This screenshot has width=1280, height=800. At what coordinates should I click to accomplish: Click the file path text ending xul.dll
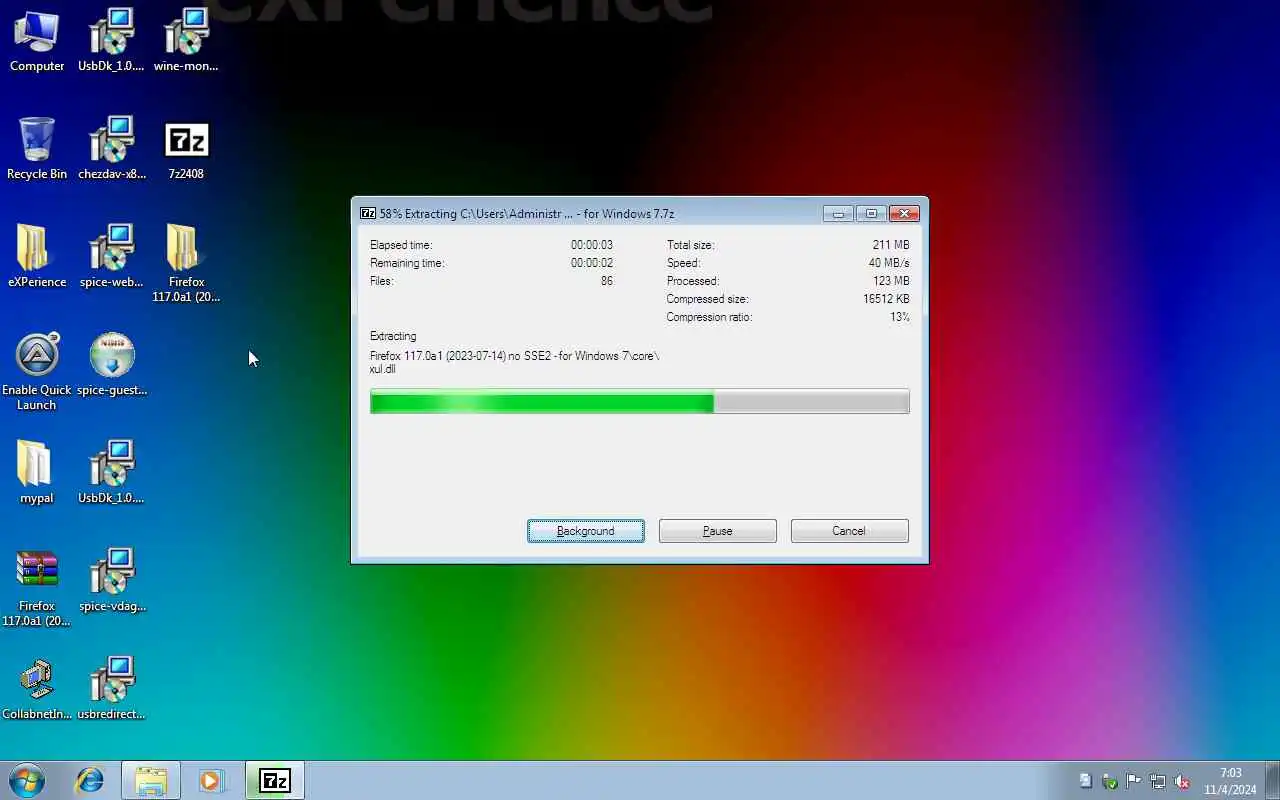pos(515,362)
